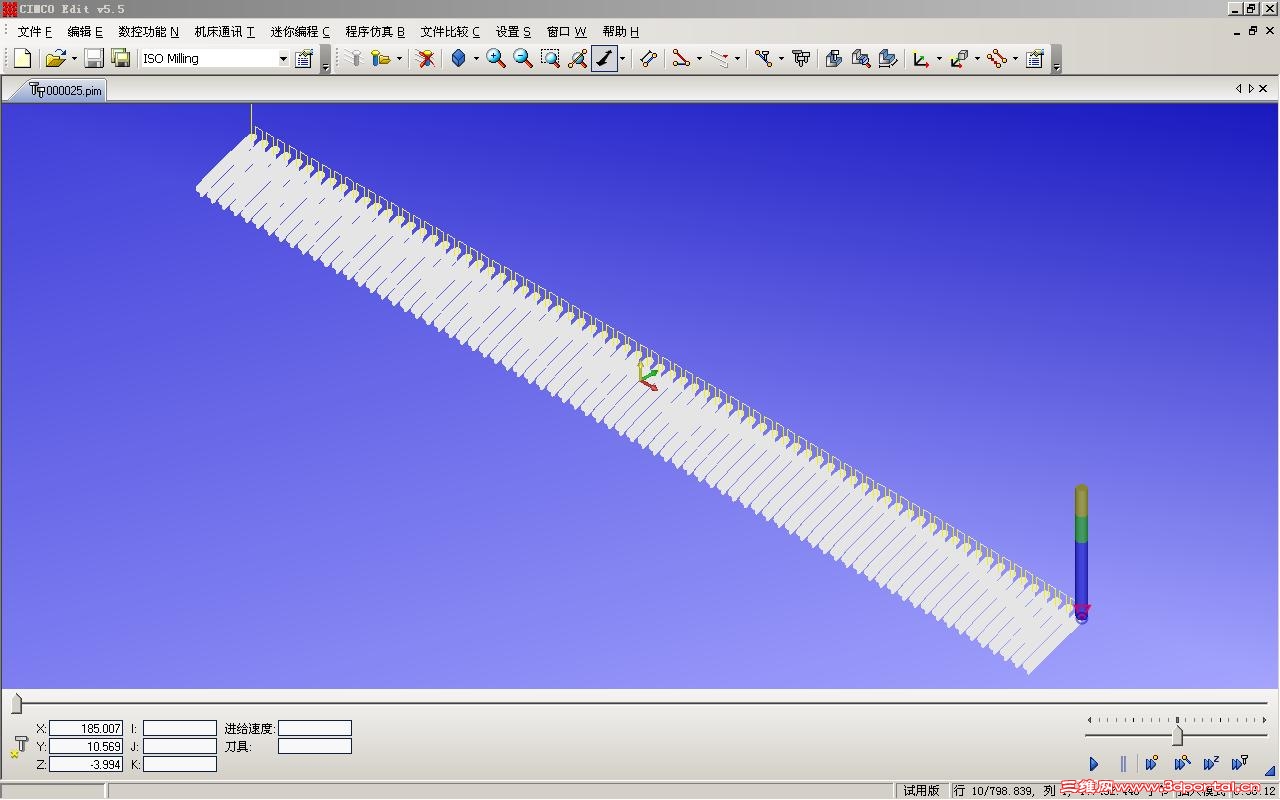Click the 试用版 status bar label
The height and width of the screenshot is (800, 1280).
click(x=921, y=791)
